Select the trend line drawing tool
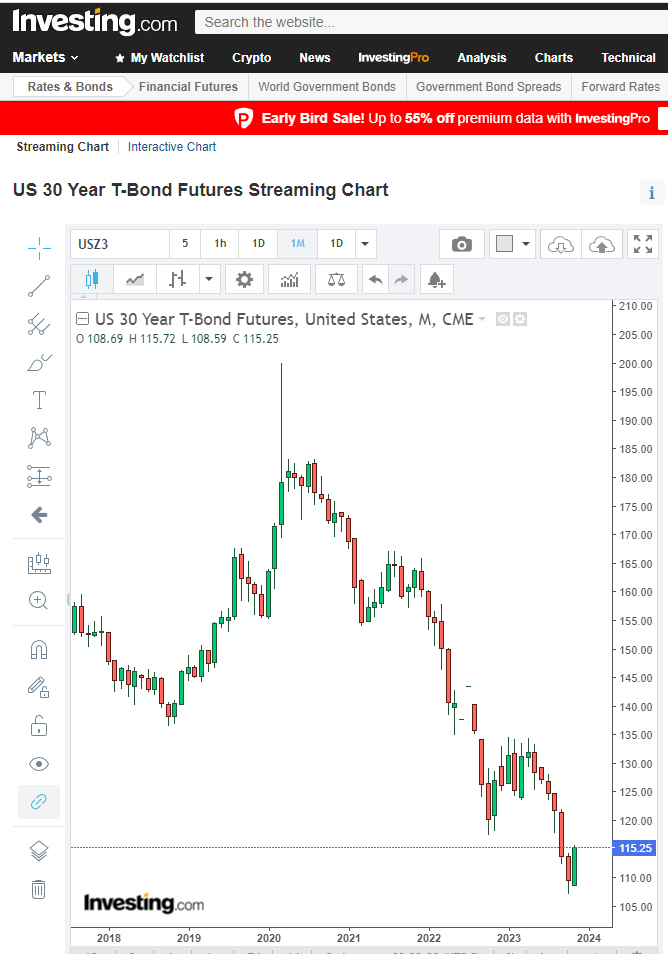 tap(39, 286)
